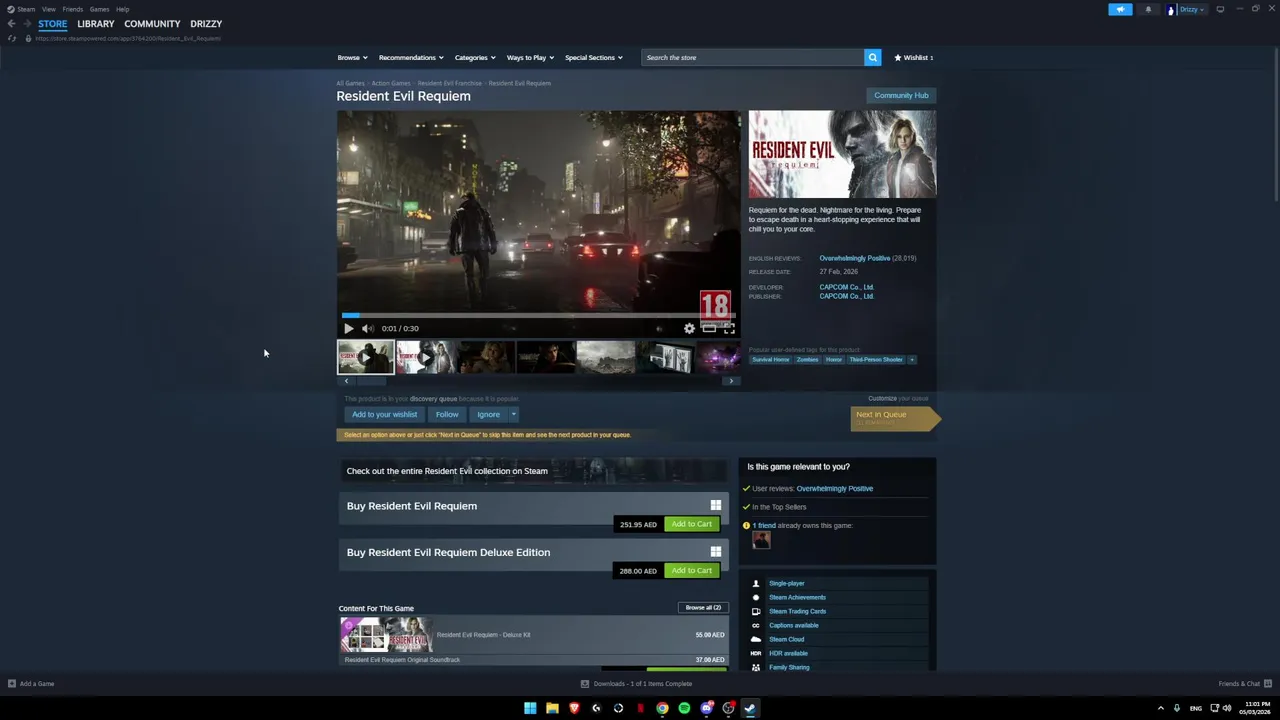Click the plus button after product tags

(911, 360)
